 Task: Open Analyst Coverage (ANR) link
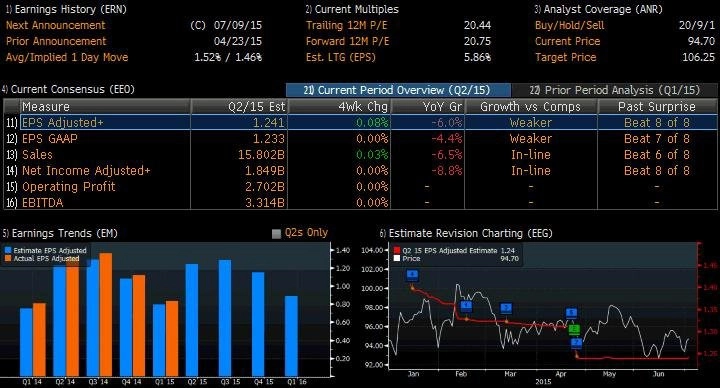598,9
